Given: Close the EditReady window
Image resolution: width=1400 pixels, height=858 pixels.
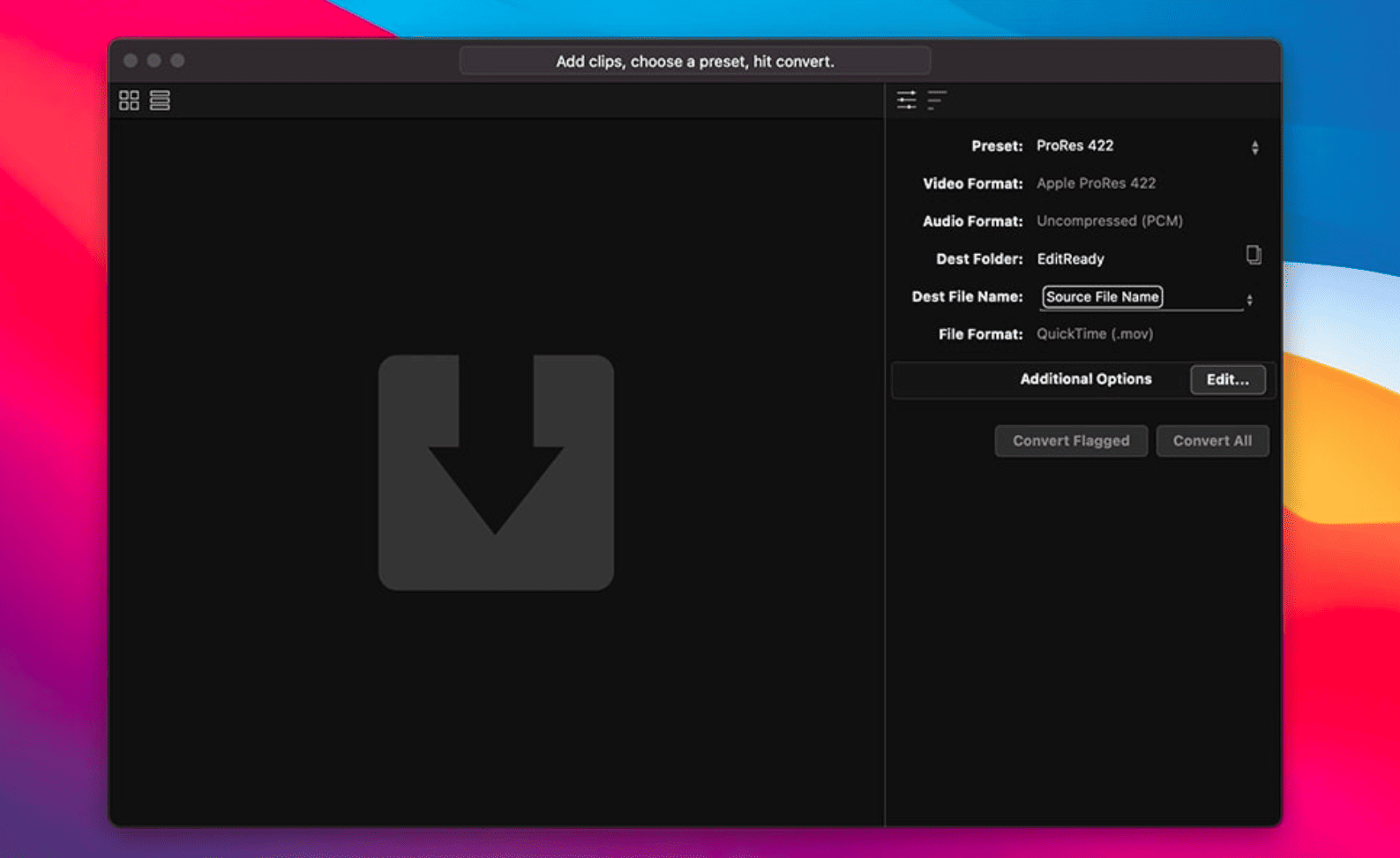Looking at the screenshot, I should coord(131,60).
